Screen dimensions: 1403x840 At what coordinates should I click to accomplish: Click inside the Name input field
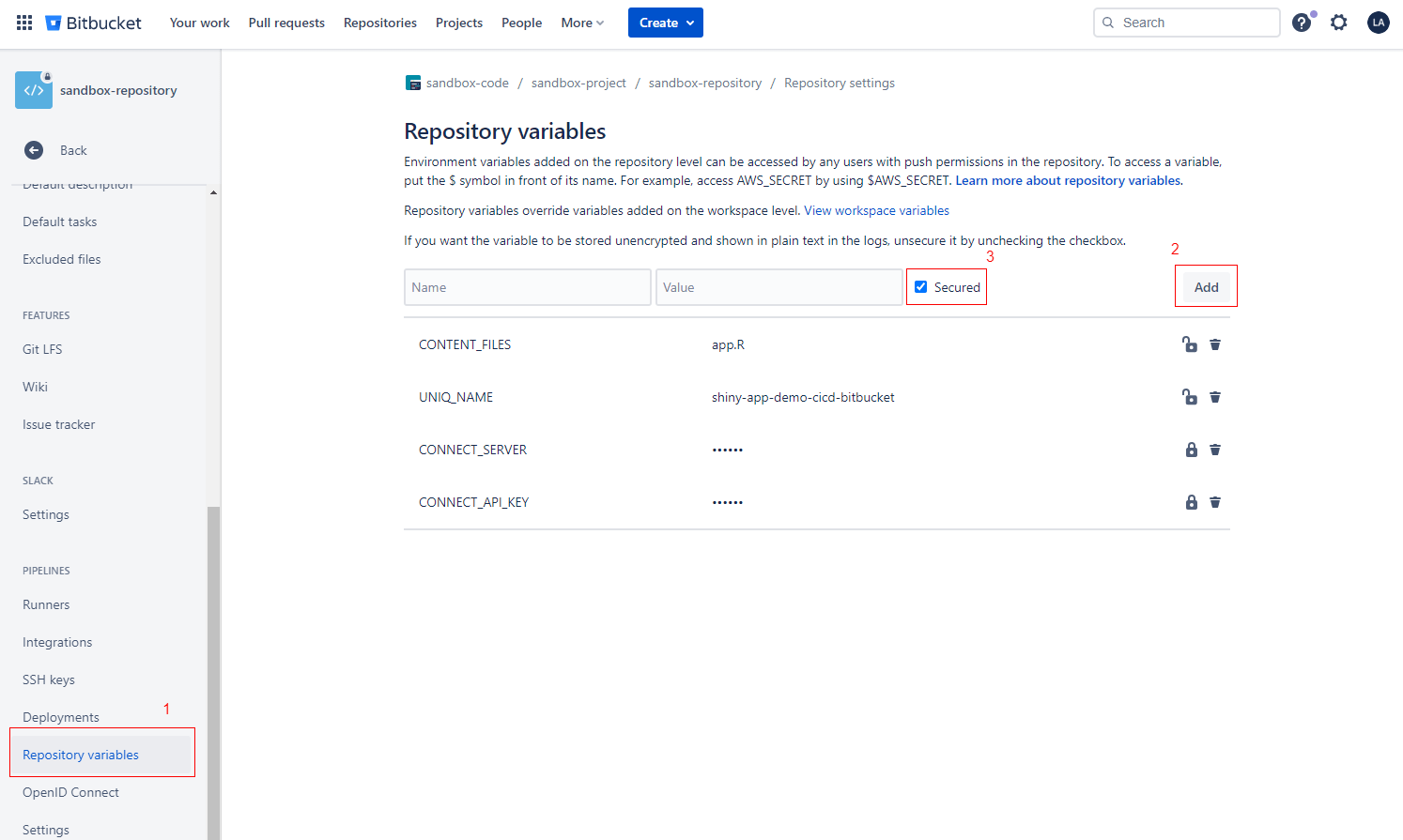[x=527, y=286]
